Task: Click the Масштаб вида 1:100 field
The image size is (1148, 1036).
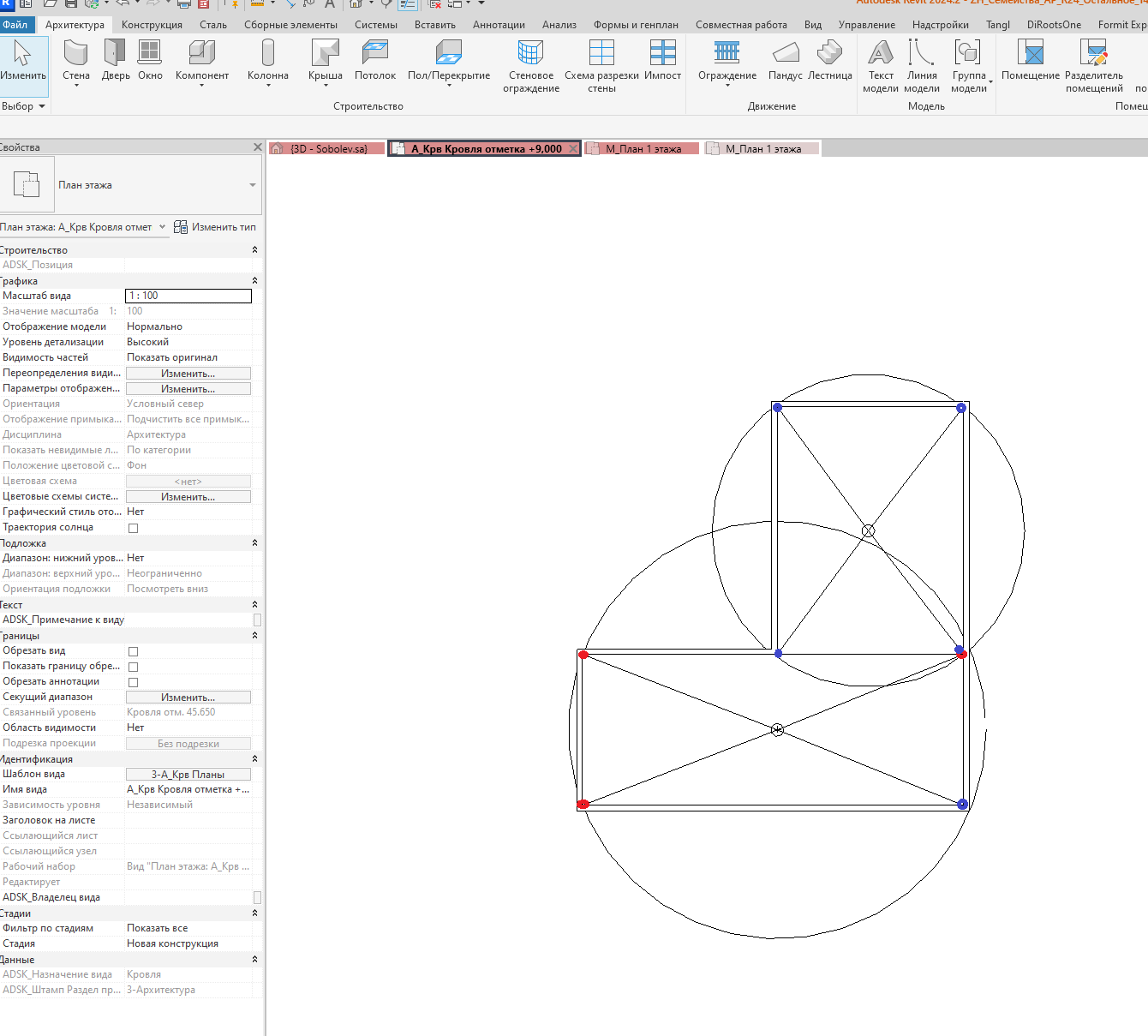Action: point(188,296)
